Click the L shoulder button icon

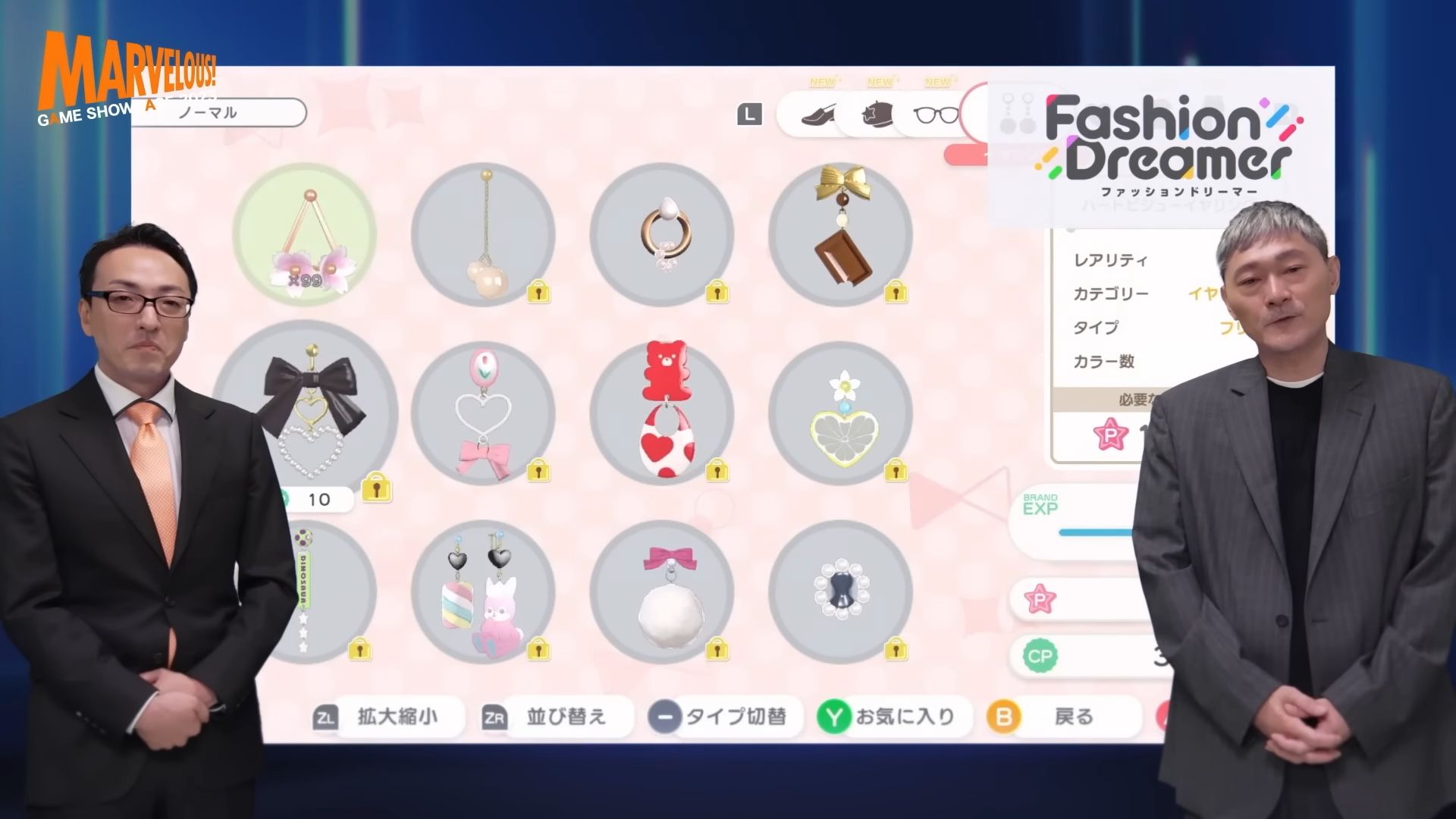[749, 115]
